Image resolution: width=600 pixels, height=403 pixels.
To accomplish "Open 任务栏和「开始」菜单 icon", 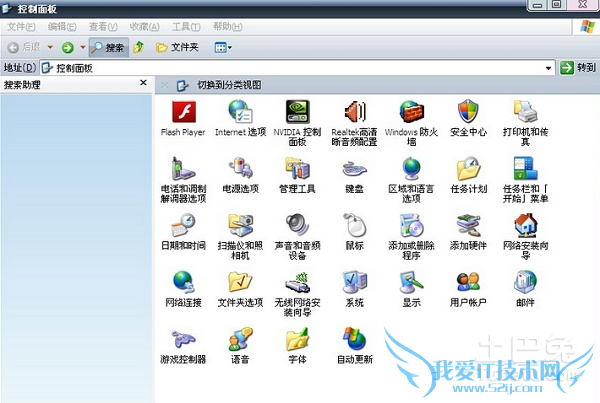I will pyautogui.click(x=525, y=180).
